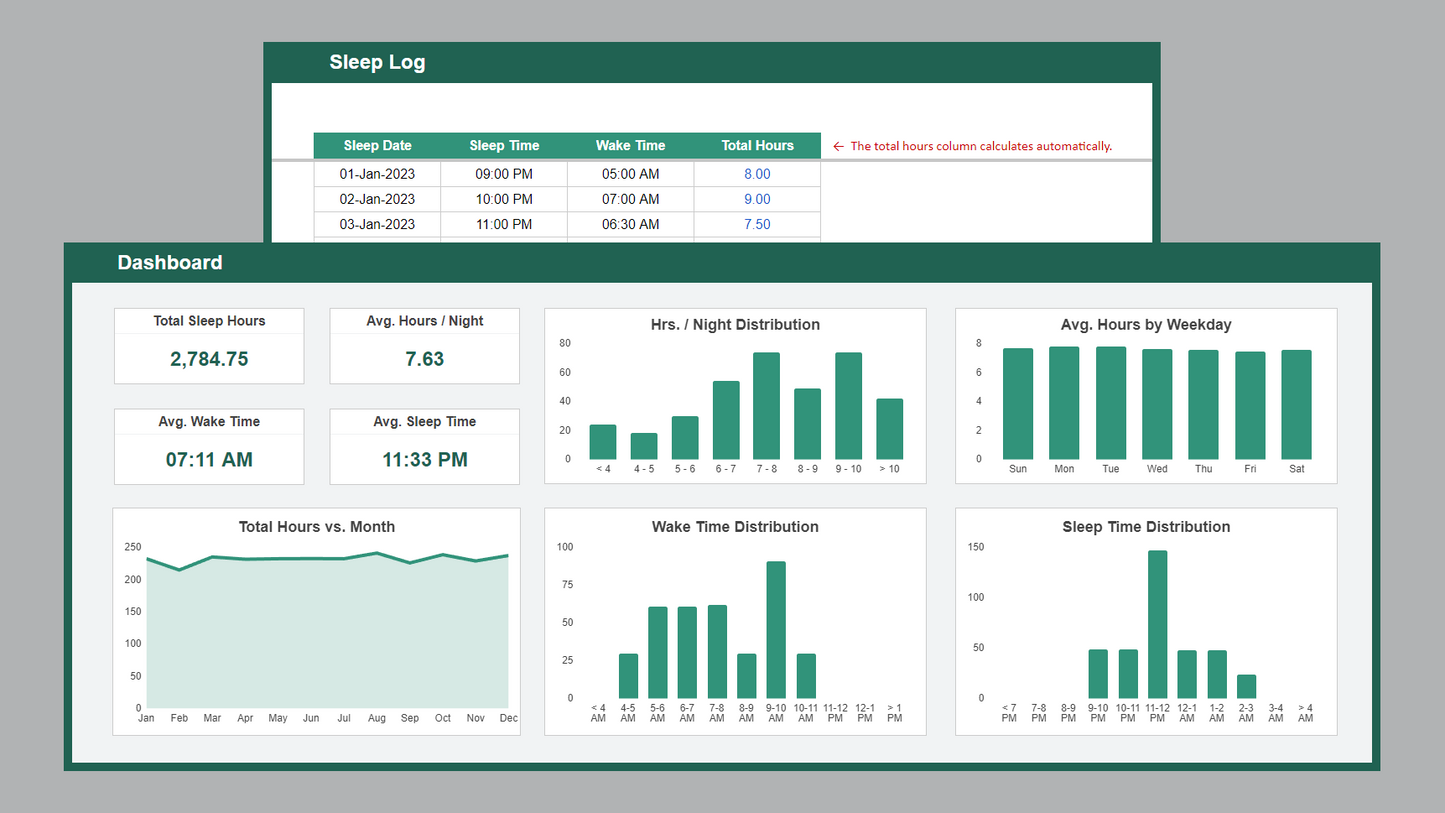The height and width of the screenshot is (813, 1445).
Task: Select the 05:00 AM wake time cell
Action: (x=630, y=174)
